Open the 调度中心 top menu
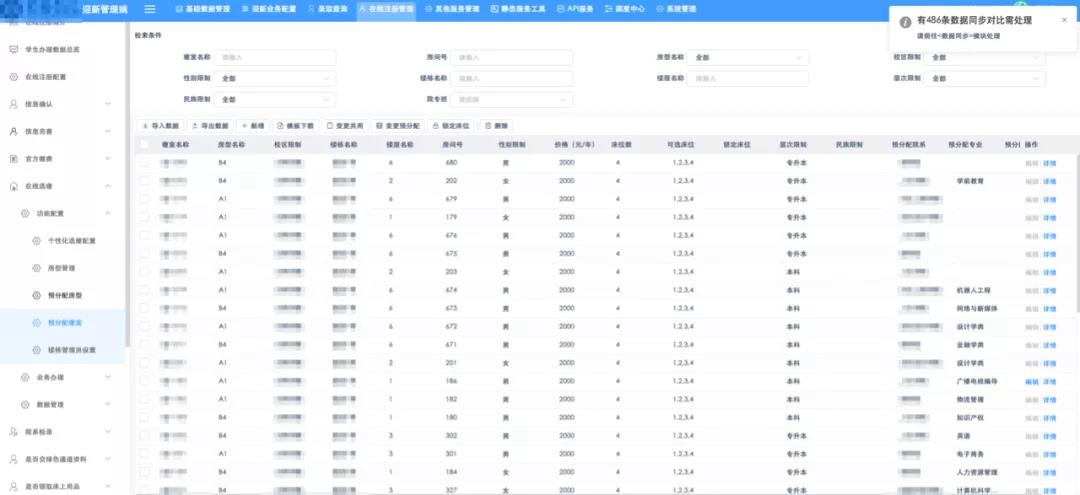 point(625,10)
